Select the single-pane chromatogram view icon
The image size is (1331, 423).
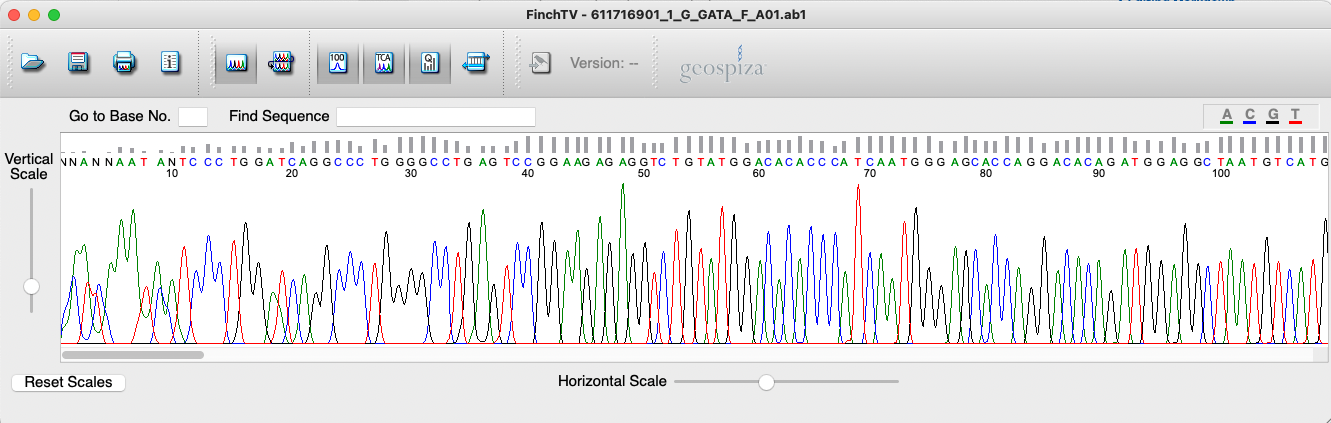(x=236, y=63)
